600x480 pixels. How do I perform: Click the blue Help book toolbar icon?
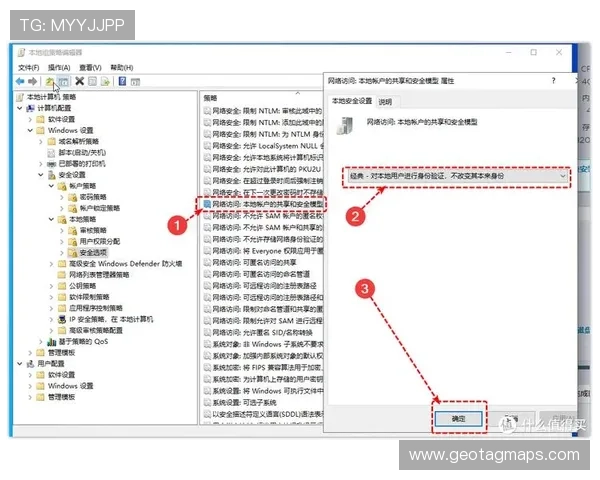point(122,81)
